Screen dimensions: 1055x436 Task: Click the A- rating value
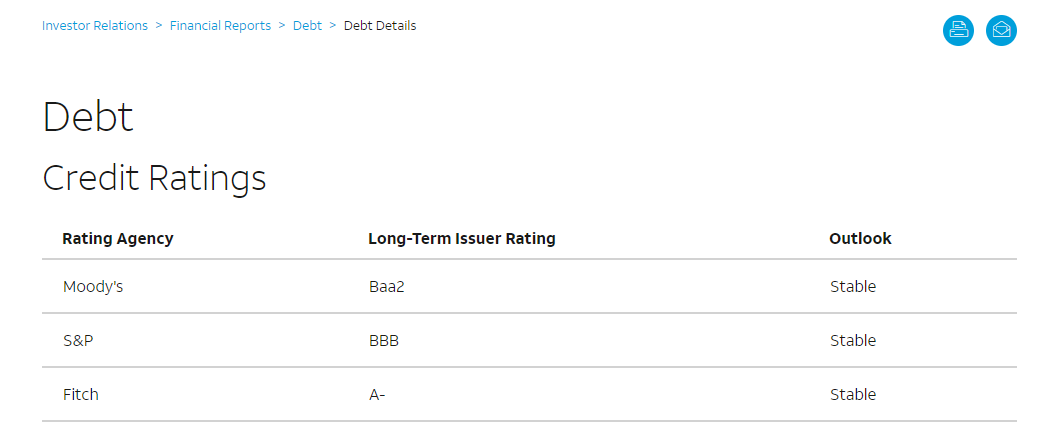[x=377, y=394]
